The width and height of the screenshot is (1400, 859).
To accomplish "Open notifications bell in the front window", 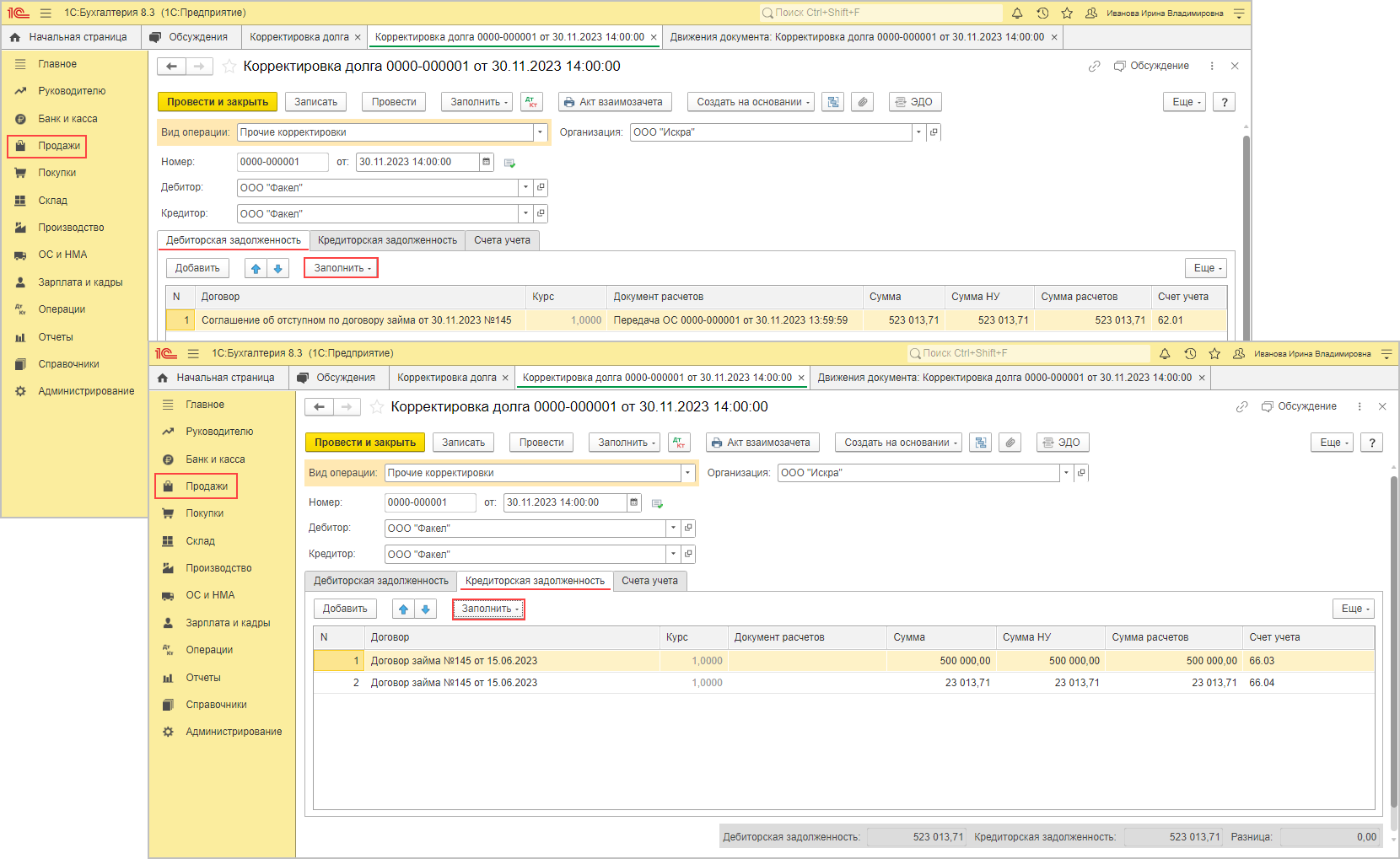I will 1165,354.
